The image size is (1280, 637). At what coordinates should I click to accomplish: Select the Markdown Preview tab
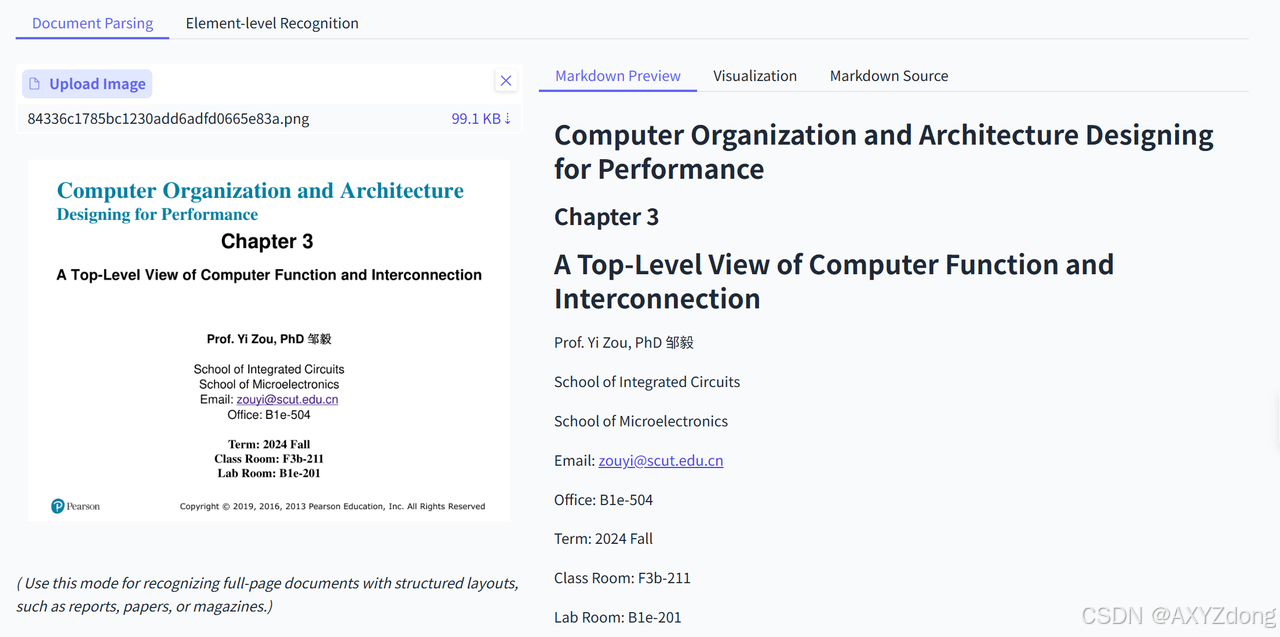coord(618,76)
